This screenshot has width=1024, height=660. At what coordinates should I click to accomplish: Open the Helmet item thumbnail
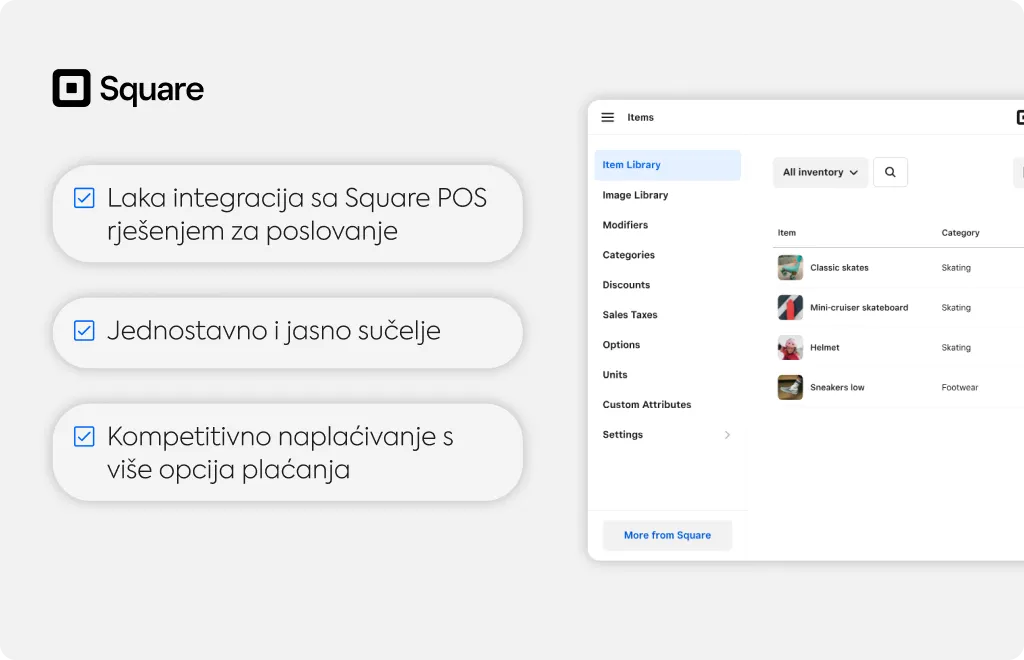click(790, 347)
